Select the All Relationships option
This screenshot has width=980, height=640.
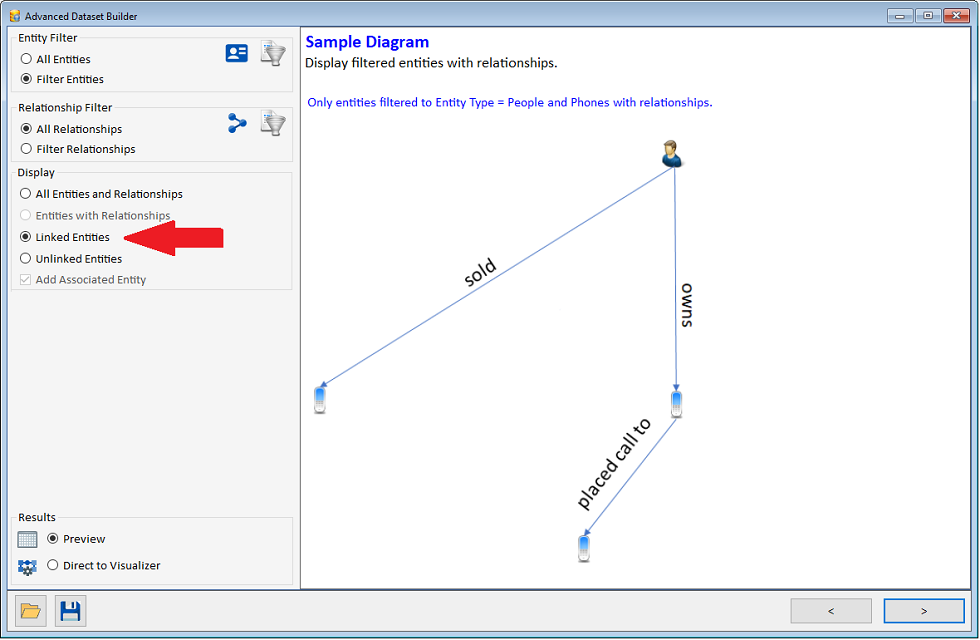[27, 128]
